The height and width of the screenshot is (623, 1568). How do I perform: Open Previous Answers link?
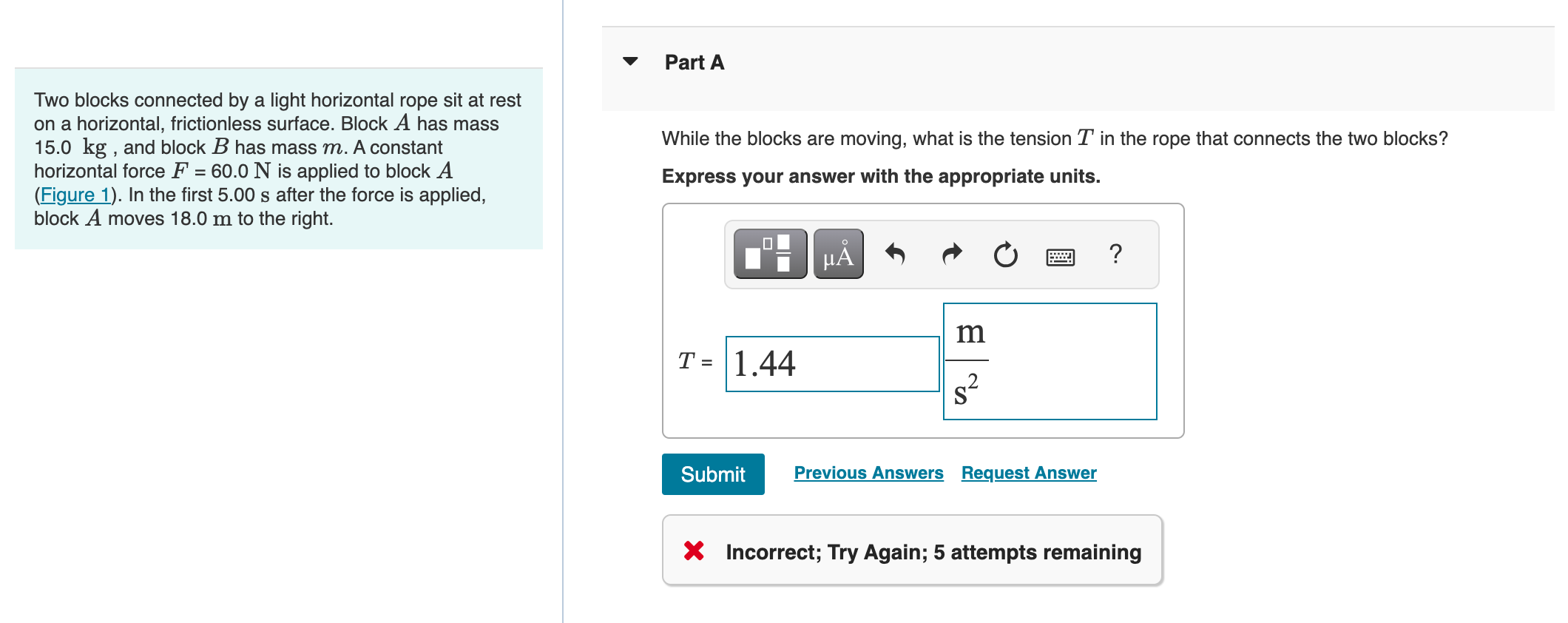pyautogui.click(x=868, y=473)
